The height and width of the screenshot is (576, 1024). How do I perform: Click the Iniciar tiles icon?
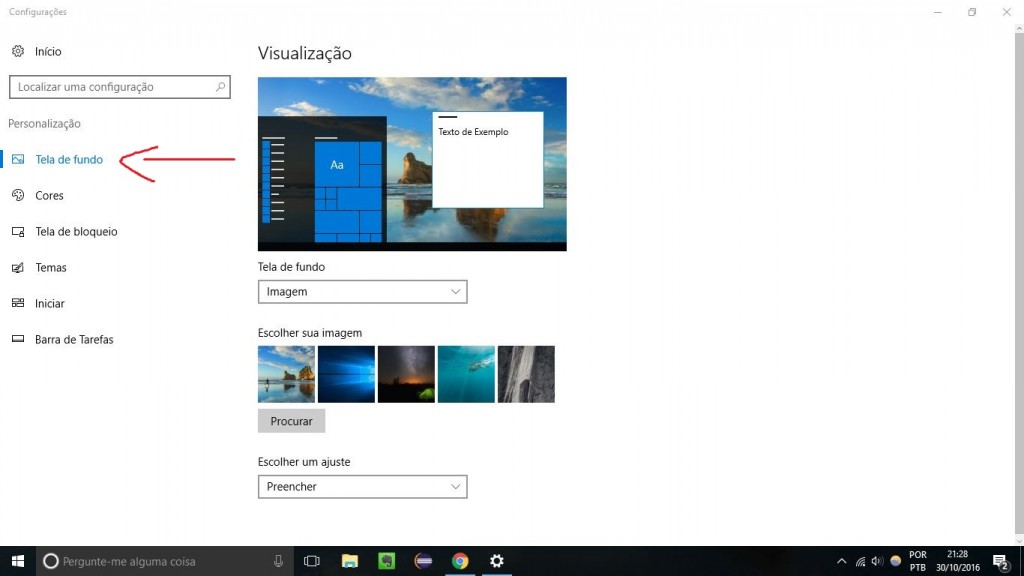click(x=18, y=303)
